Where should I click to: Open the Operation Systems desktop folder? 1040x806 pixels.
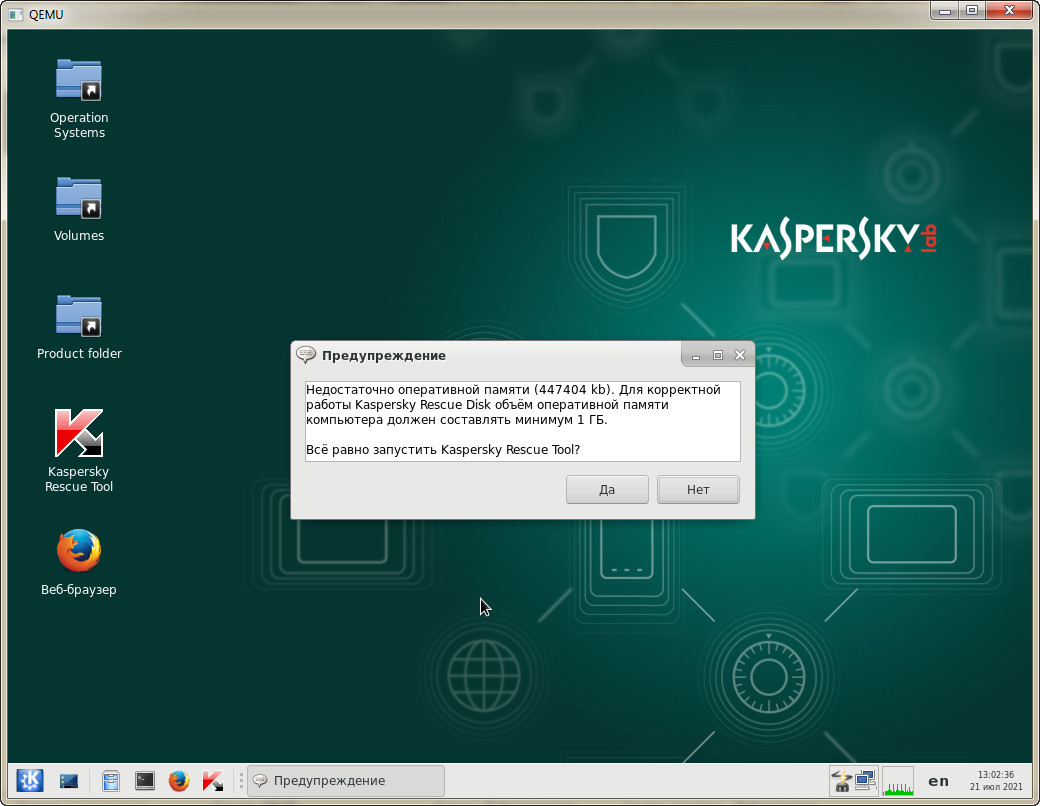coord(79,99)
